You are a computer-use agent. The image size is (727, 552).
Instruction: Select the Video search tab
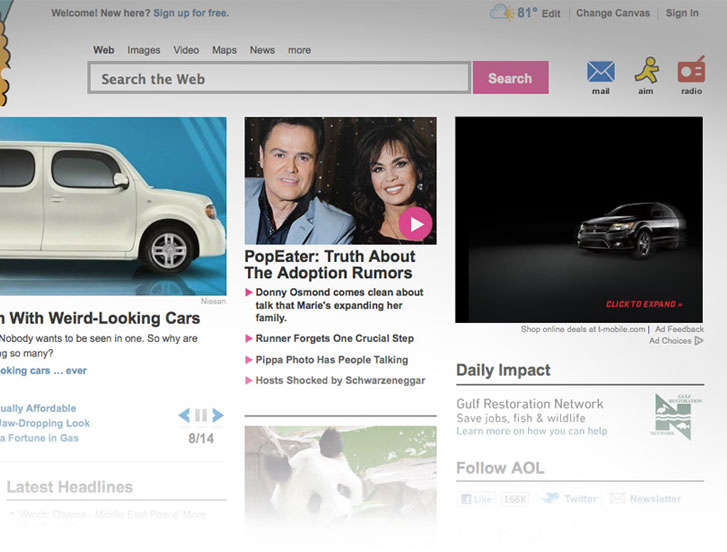[x=186, y=50]
